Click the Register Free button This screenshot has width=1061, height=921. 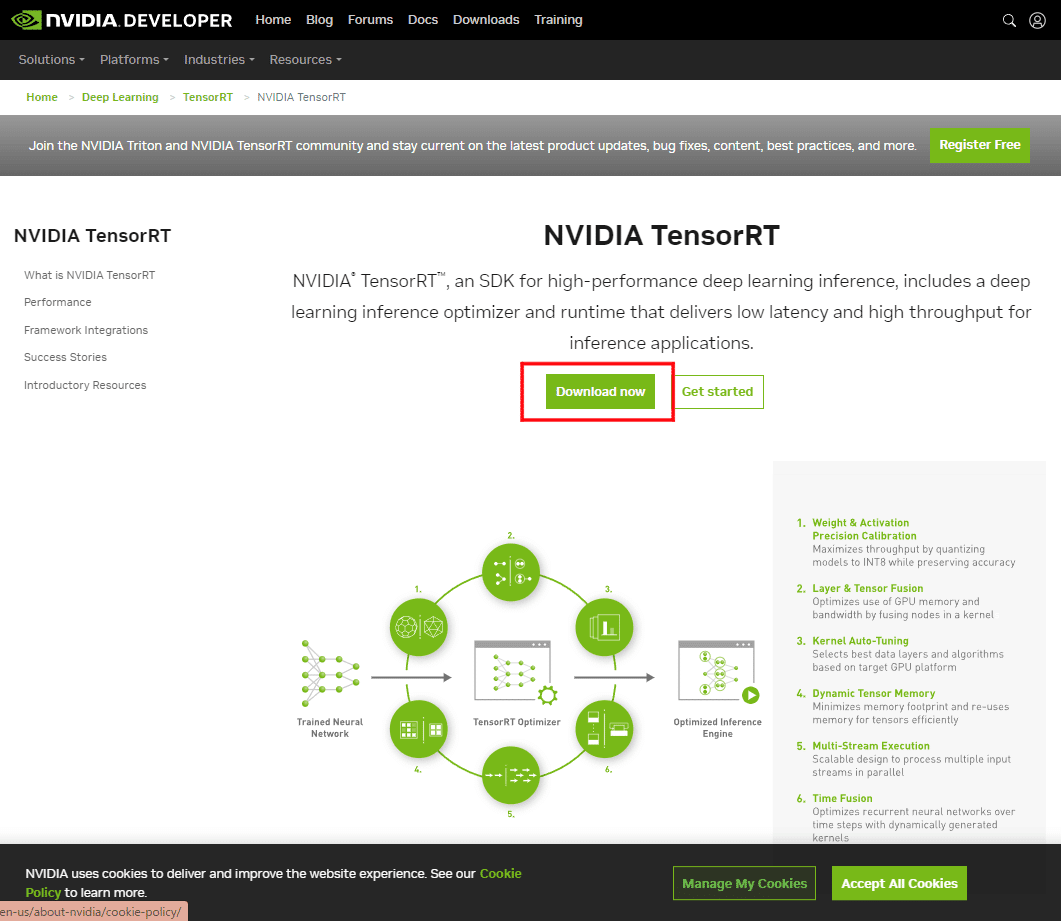[x=980, y=145]
